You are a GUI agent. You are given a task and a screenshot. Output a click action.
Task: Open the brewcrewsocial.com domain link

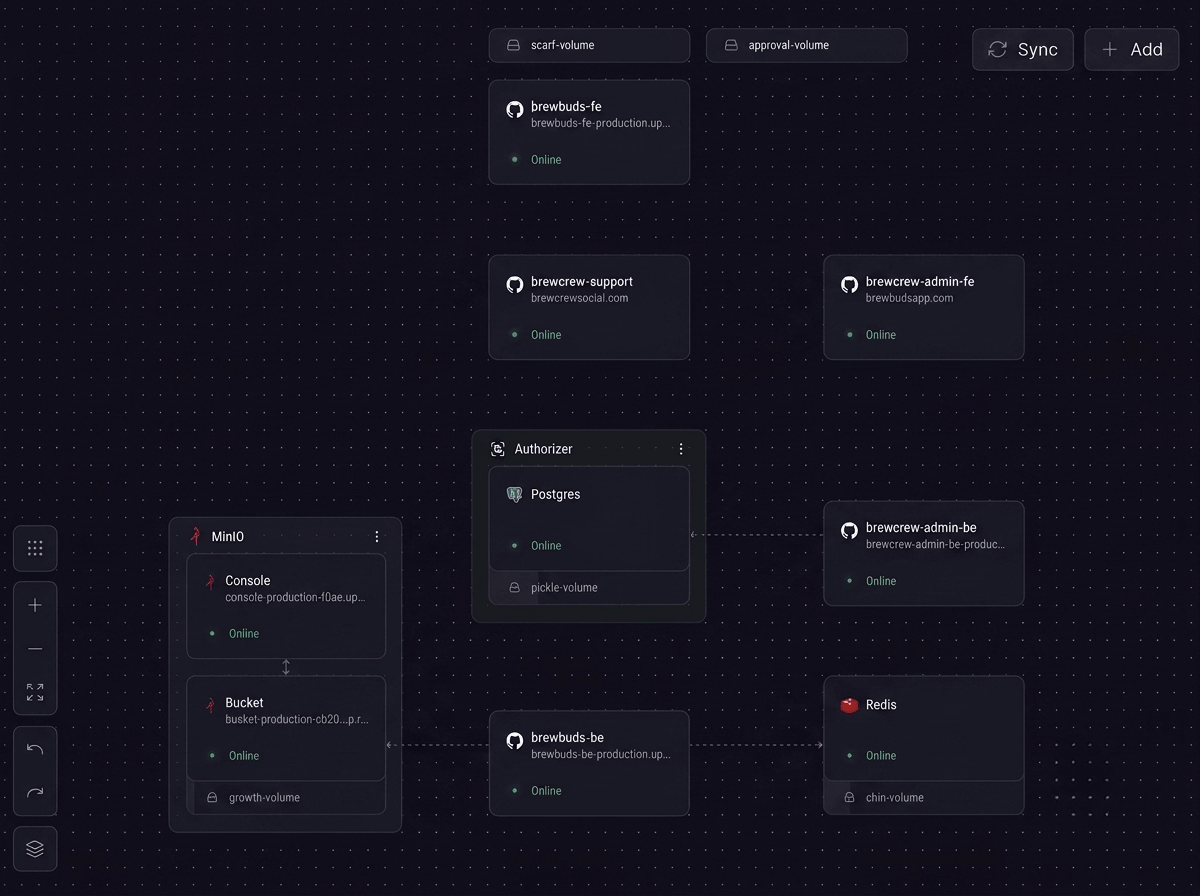(580, 298)
